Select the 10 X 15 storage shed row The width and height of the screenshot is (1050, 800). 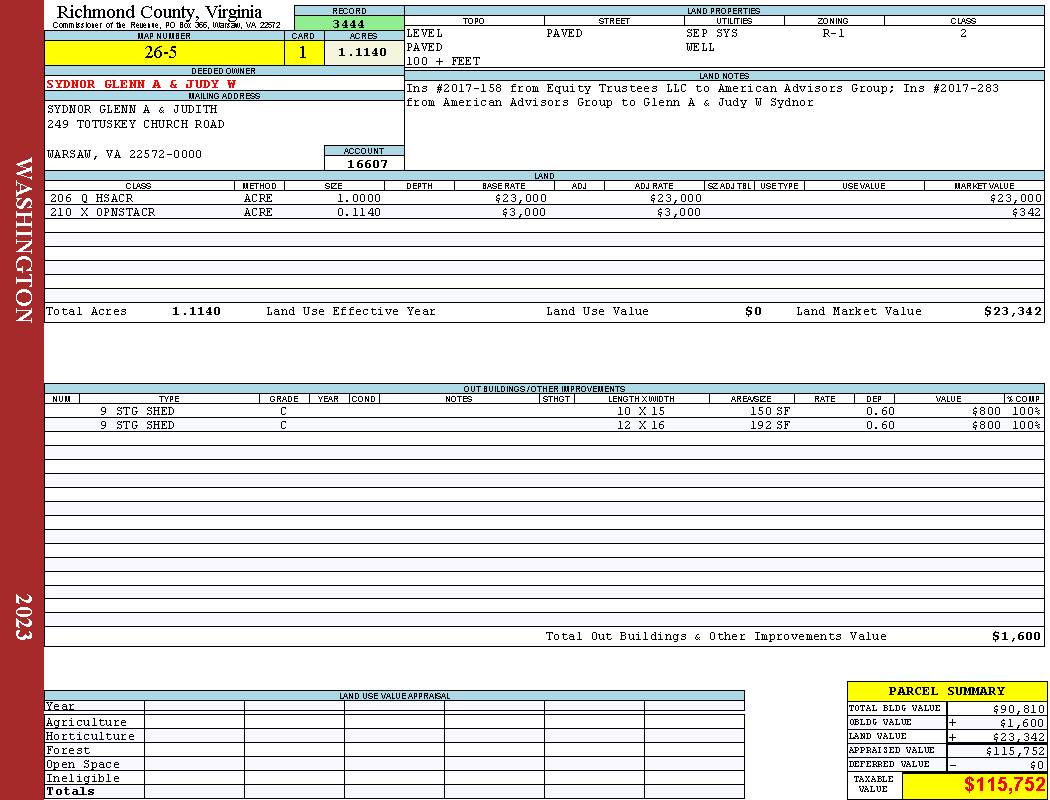544,411
